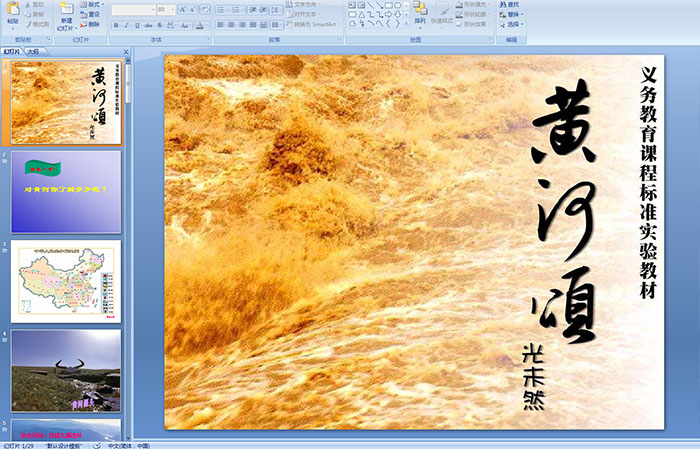Toggle Align Text Right
Image resolution: width=700 pixels, height=449 pixels.
tap(242, 25)
